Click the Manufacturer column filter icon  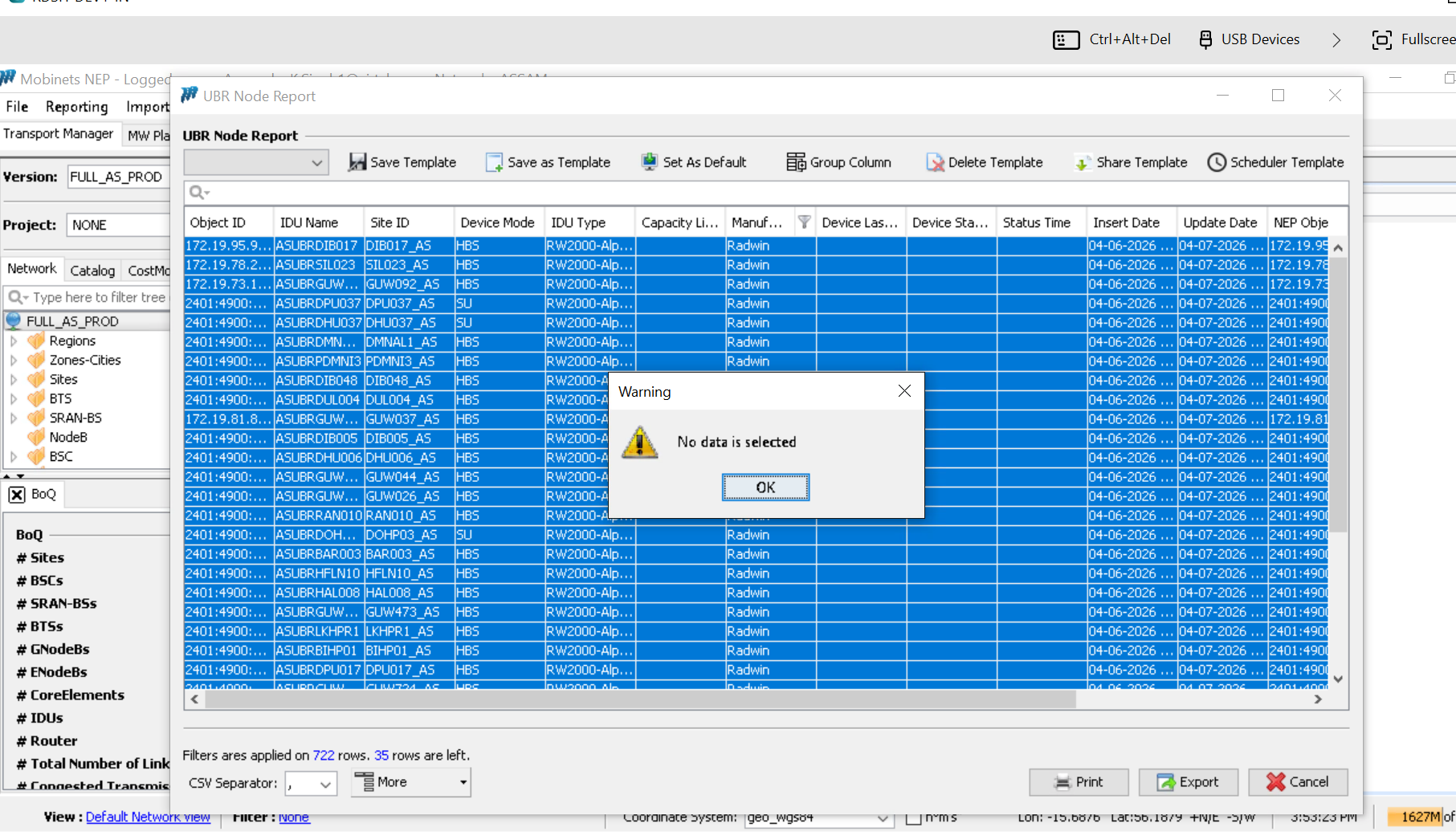(804, 222)
